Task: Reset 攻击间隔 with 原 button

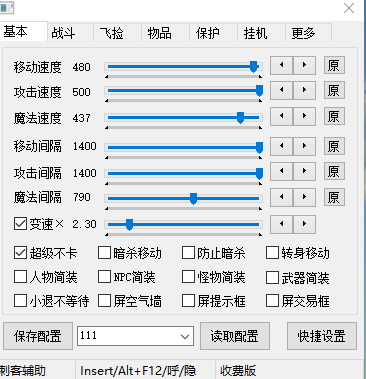Action: pyautogui.click(x=334, y=172)
